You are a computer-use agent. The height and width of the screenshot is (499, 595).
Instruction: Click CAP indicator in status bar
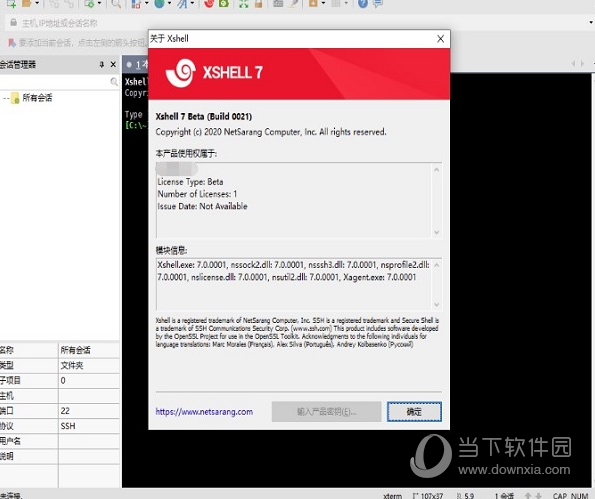pos(560,496)
